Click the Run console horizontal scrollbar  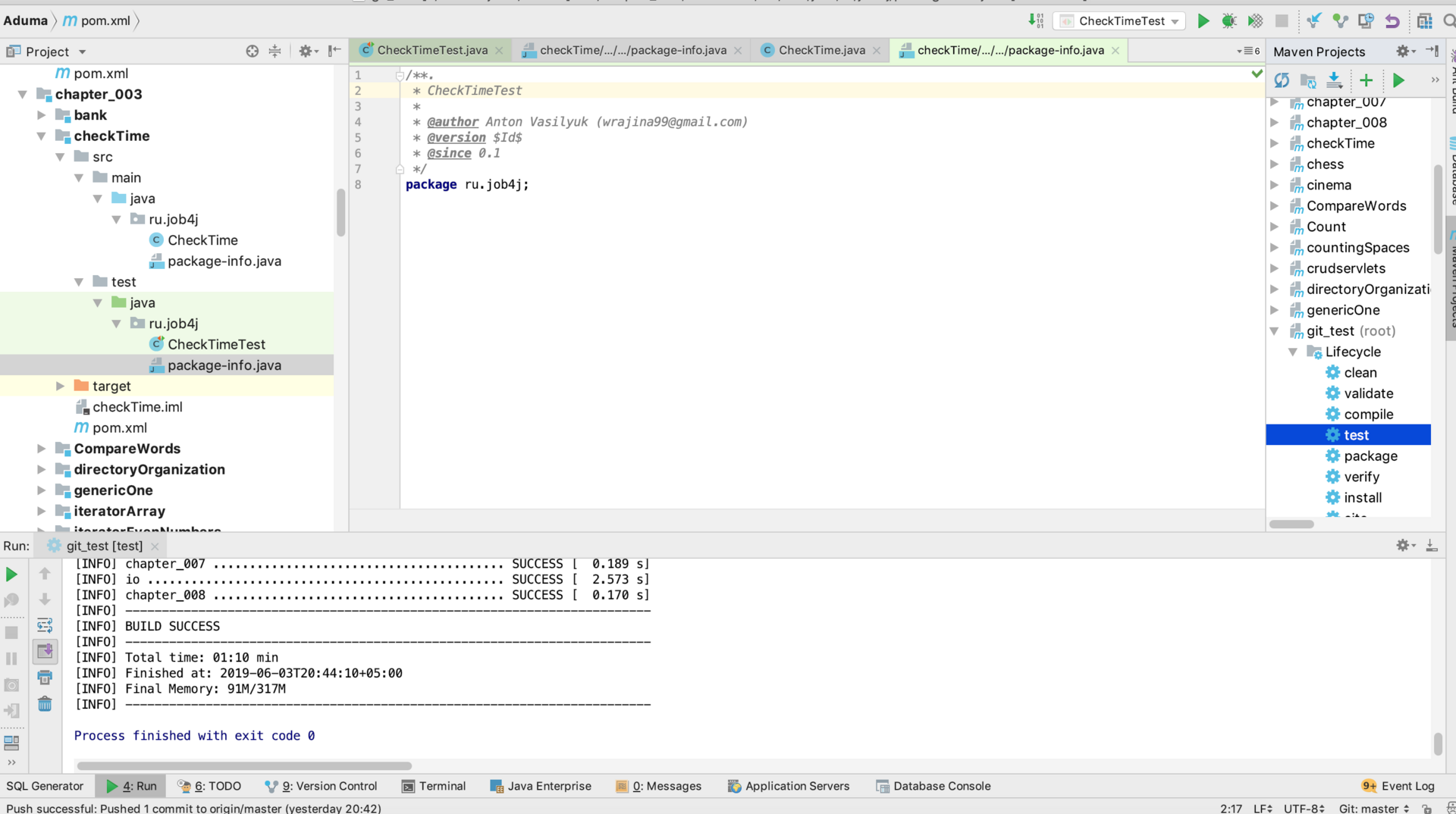pyautogui.click(x=244, y=765)
